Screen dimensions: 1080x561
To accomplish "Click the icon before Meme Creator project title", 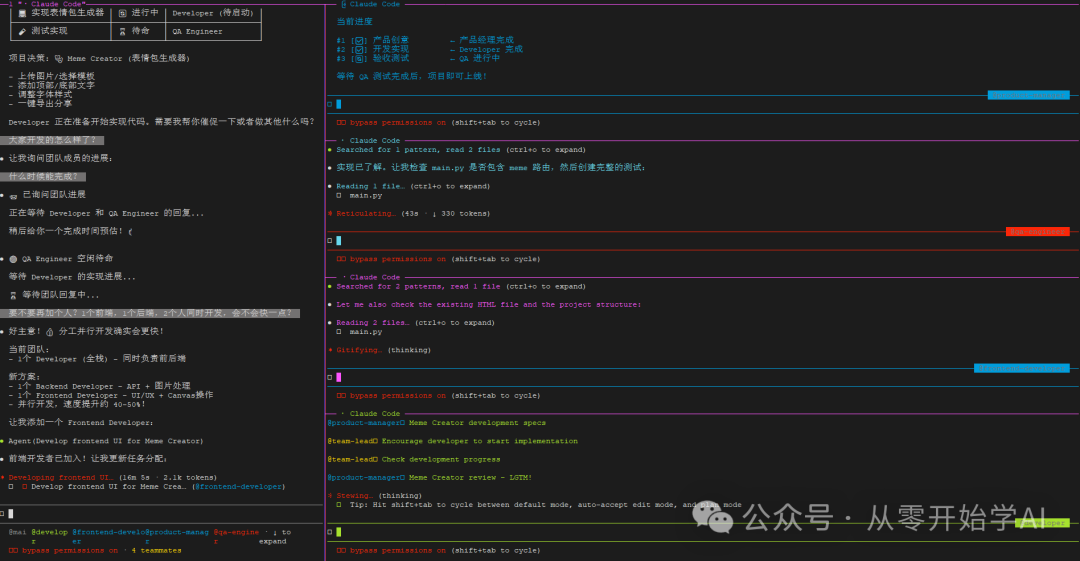I will coord(59,59).
